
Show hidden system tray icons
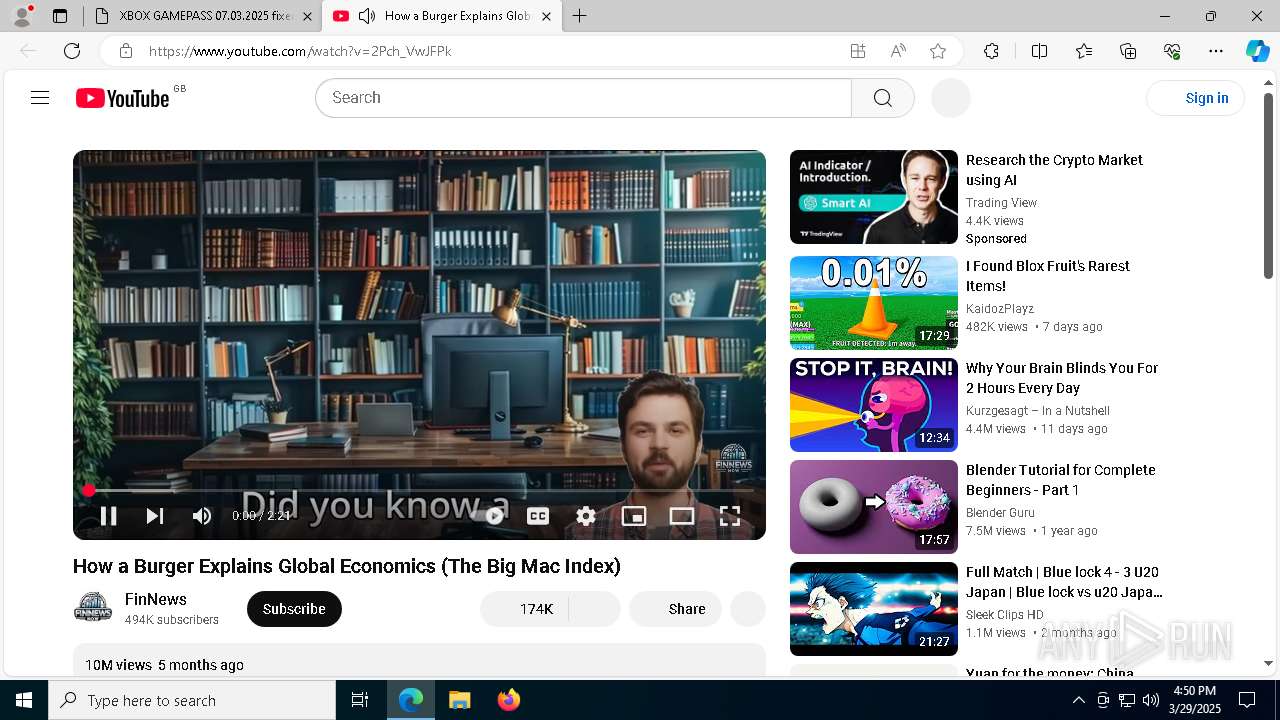(1078, 700)
